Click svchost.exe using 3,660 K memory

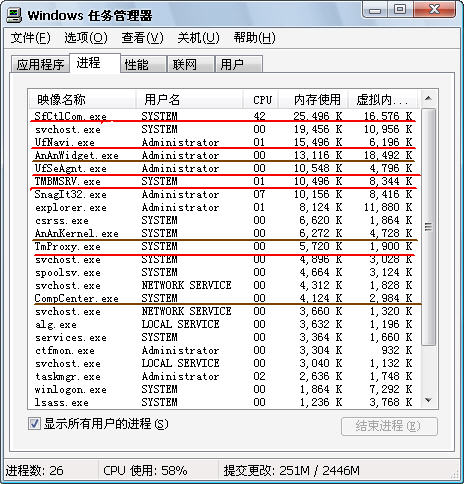tap(224, 311)
